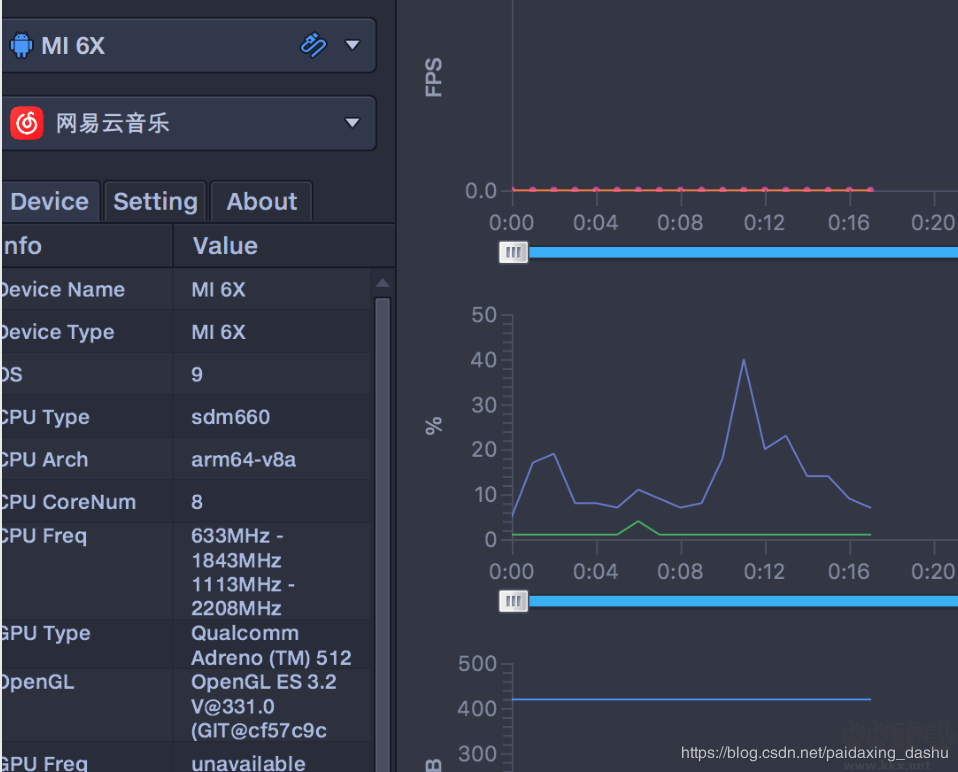Click the scroll-up arrow of the device info list
This screenshot has height=772, width=958.
click(382, 283)
